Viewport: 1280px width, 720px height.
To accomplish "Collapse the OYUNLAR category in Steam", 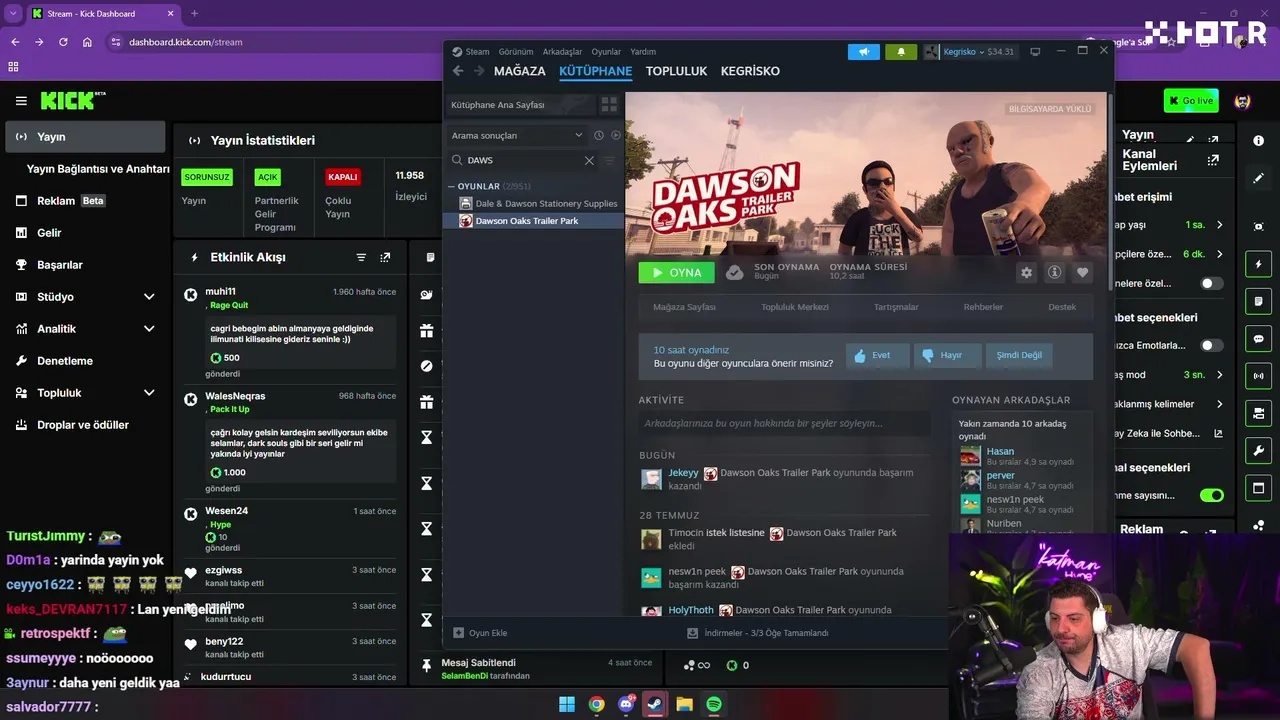I will click(452, 187).
